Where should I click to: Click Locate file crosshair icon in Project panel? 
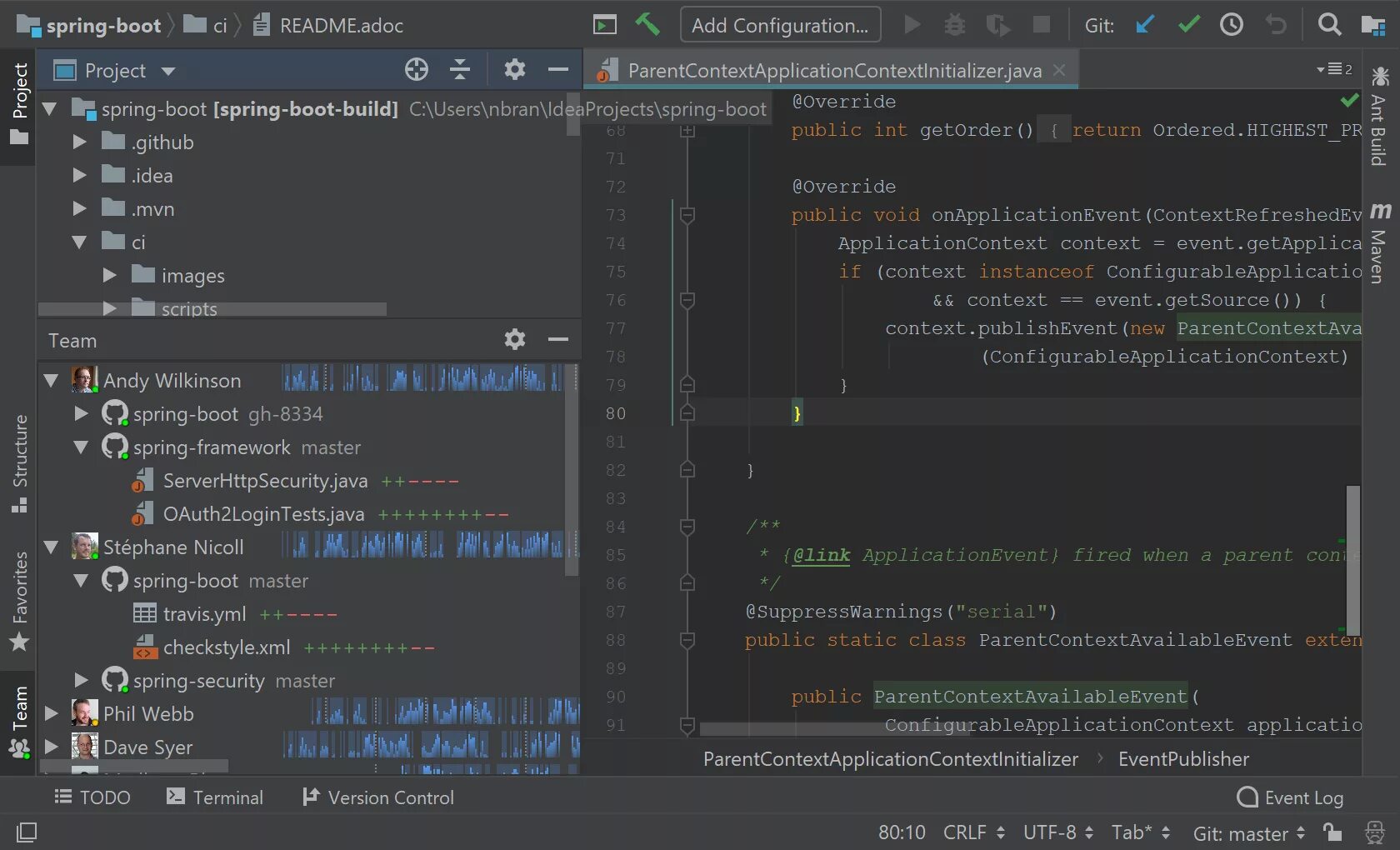pos(417,70)
